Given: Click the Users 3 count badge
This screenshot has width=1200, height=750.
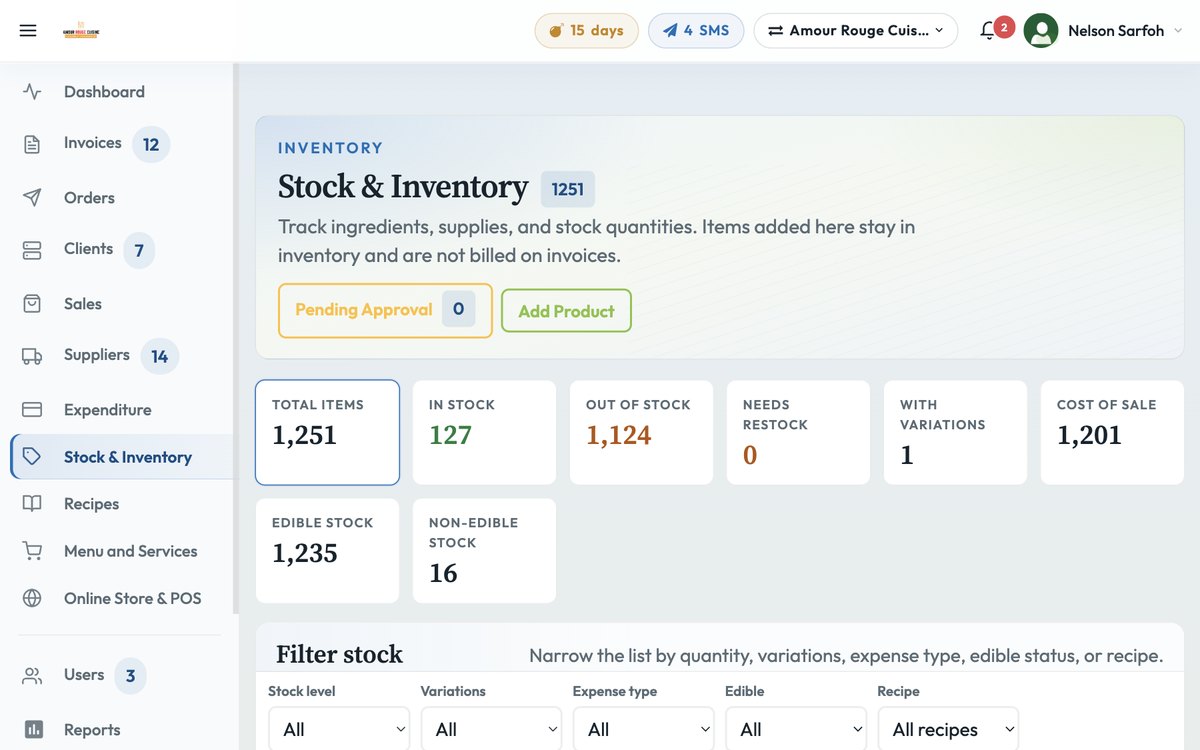Looking at the screenshot, I should pos(130,676).
